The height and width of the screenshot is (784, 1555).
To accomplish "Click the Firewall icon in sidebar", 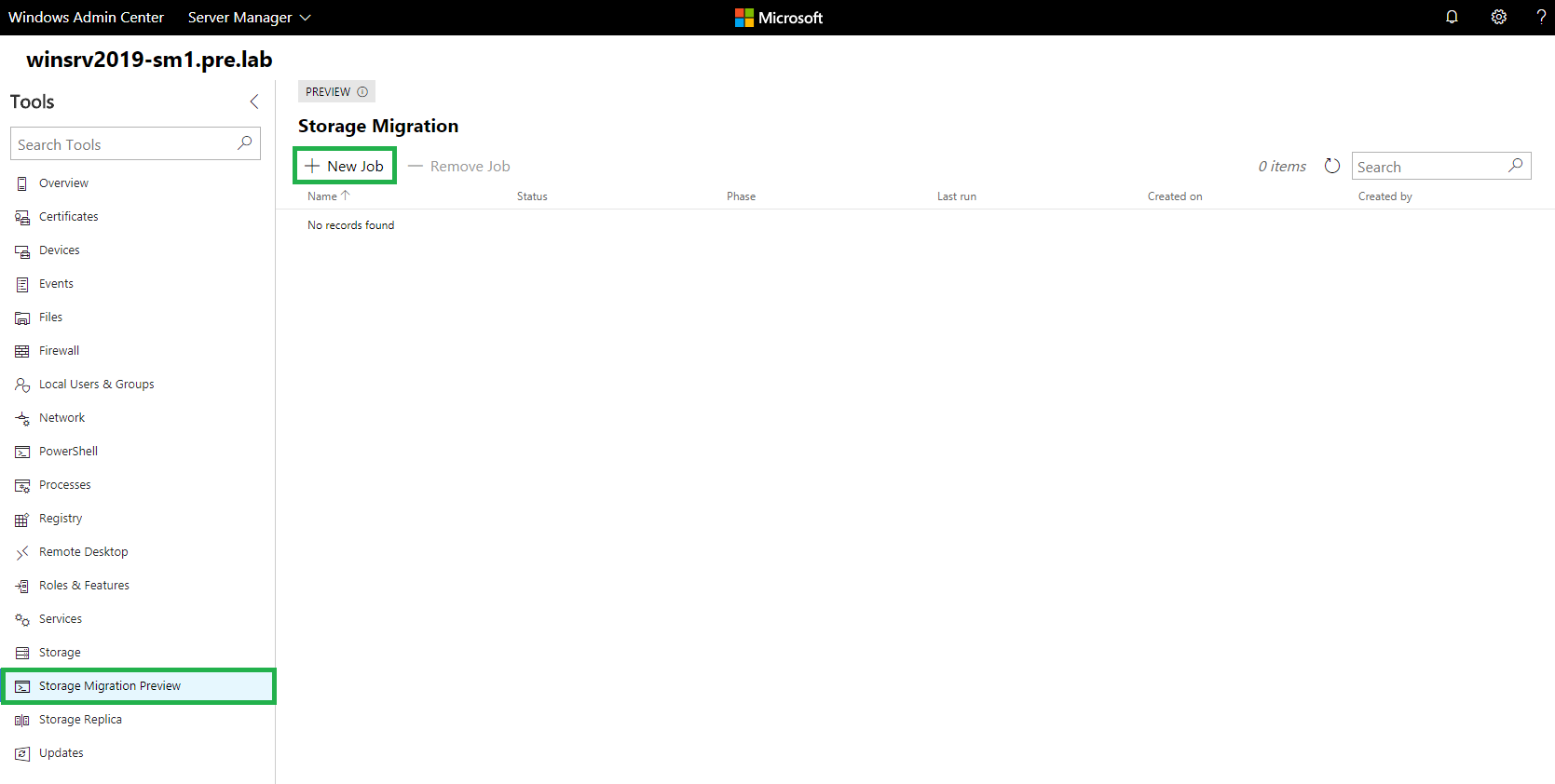I will (22, 351).
